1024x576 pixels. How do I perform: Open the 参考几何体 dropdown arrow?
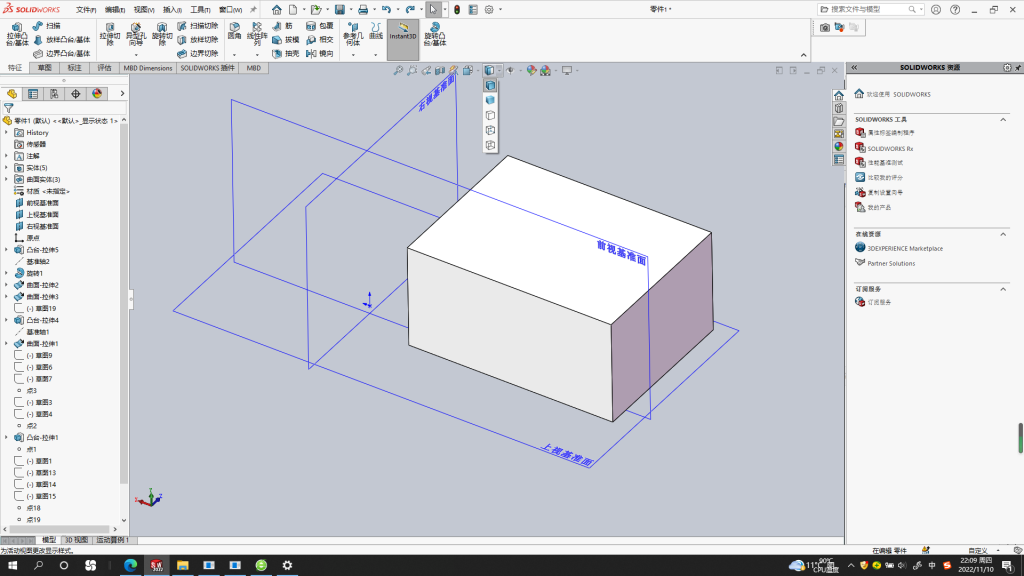tap(353, 55)
